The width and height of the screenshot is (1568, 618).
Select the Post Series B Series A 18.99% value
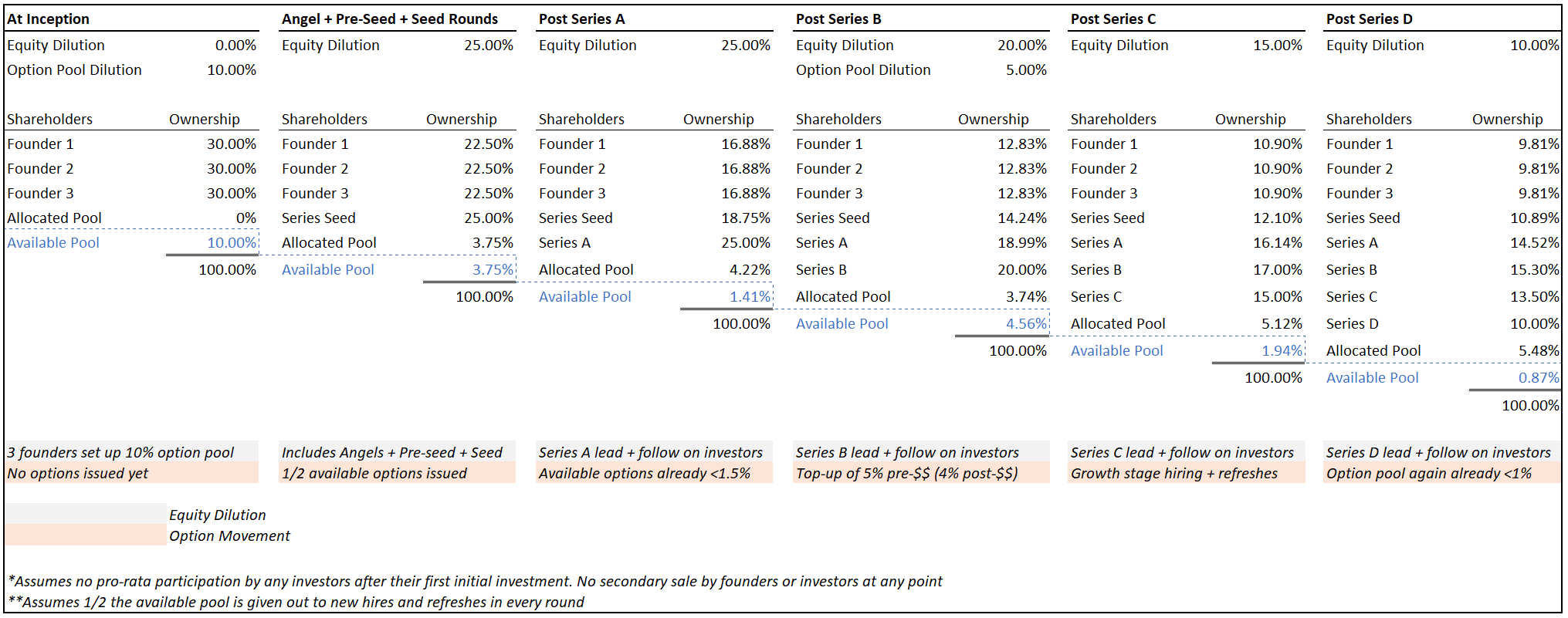click(1021, 243)
